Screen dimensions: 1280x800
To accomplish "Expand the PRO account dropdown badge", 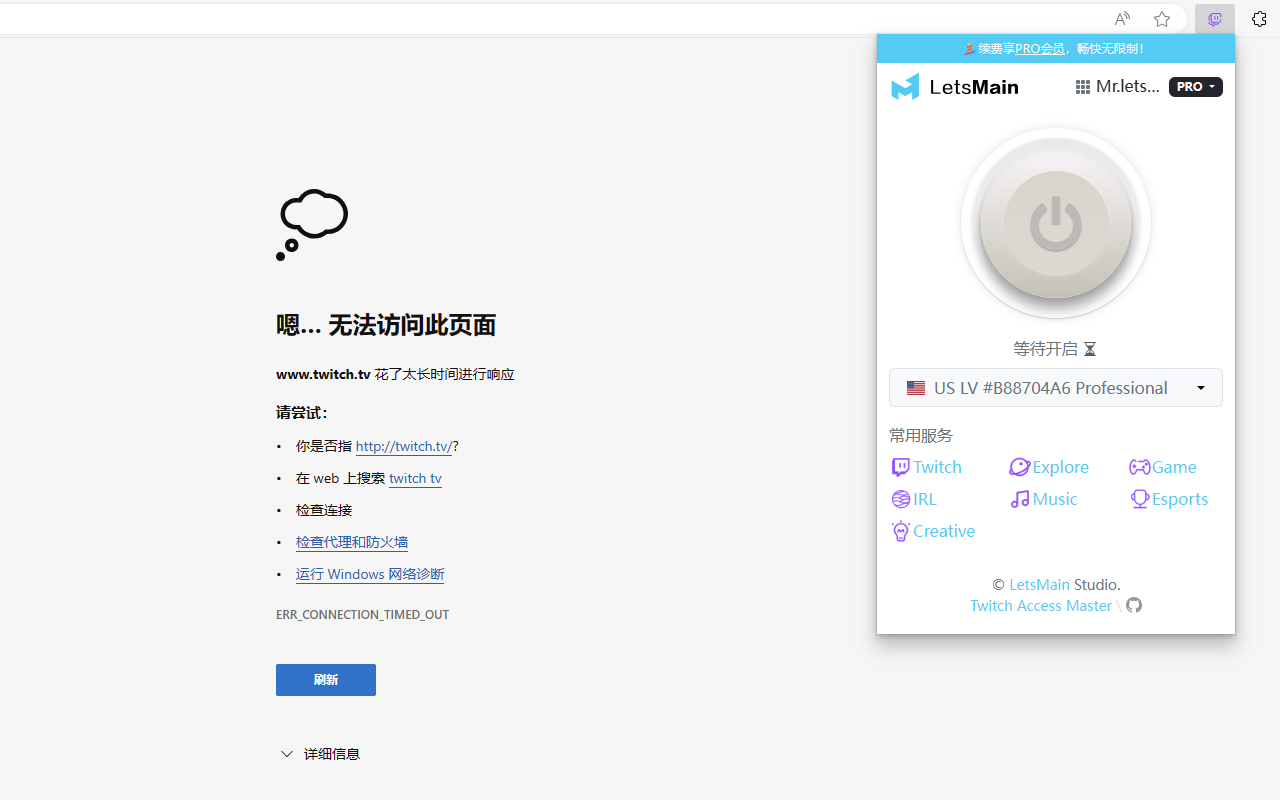I will coord(1196,87).
